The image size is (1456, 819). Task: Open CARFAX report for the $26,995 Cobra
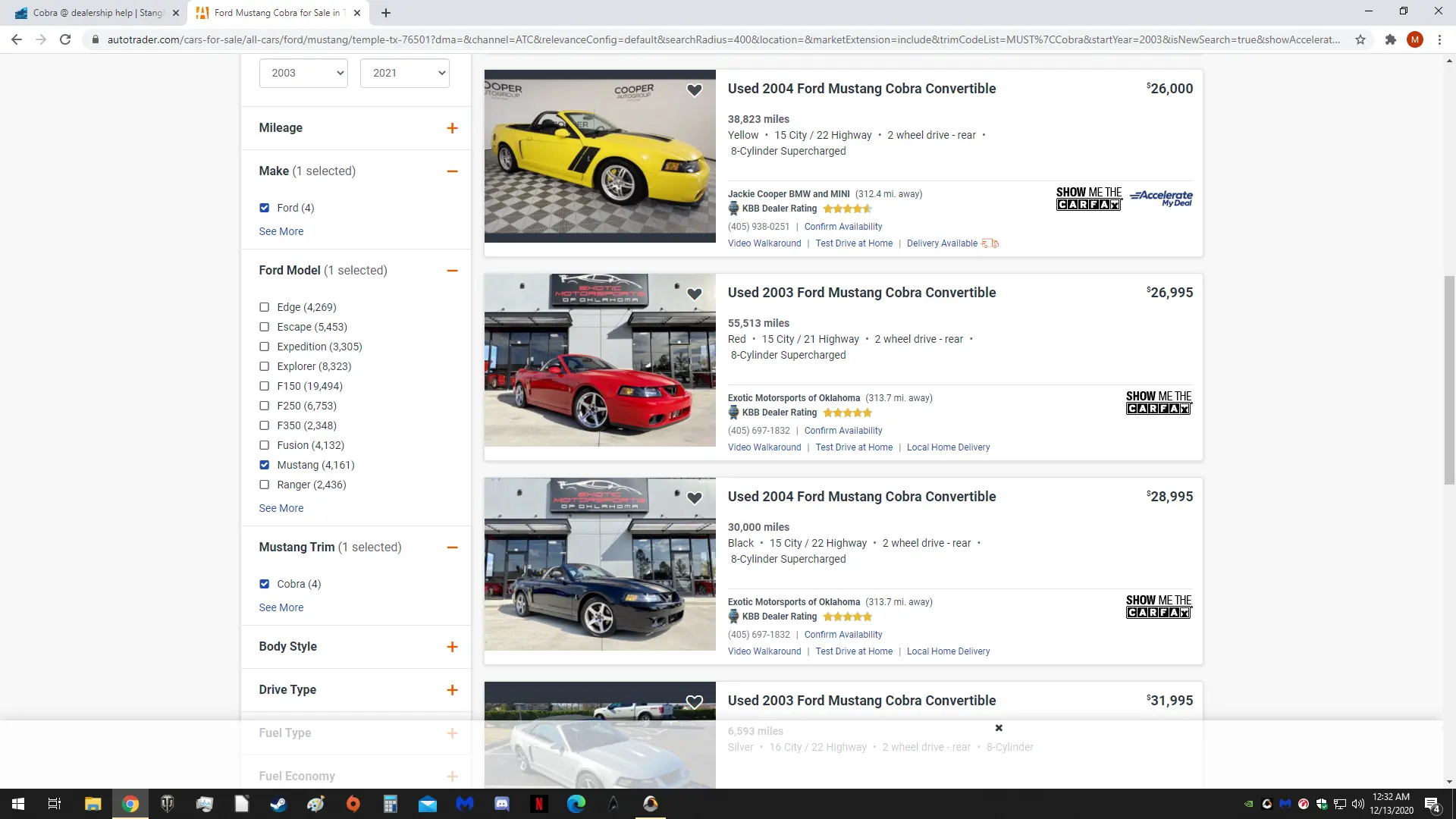click(1159, 403)
